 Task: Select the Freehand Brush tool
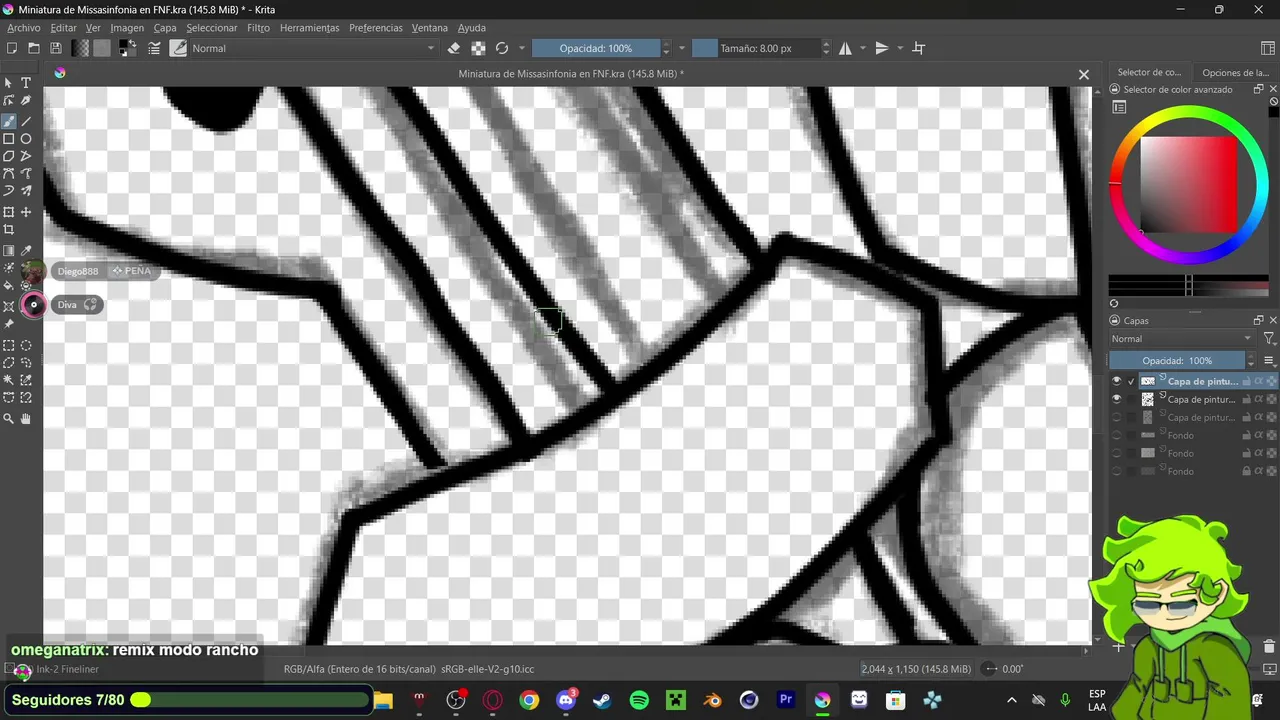(x=9, y=121)
